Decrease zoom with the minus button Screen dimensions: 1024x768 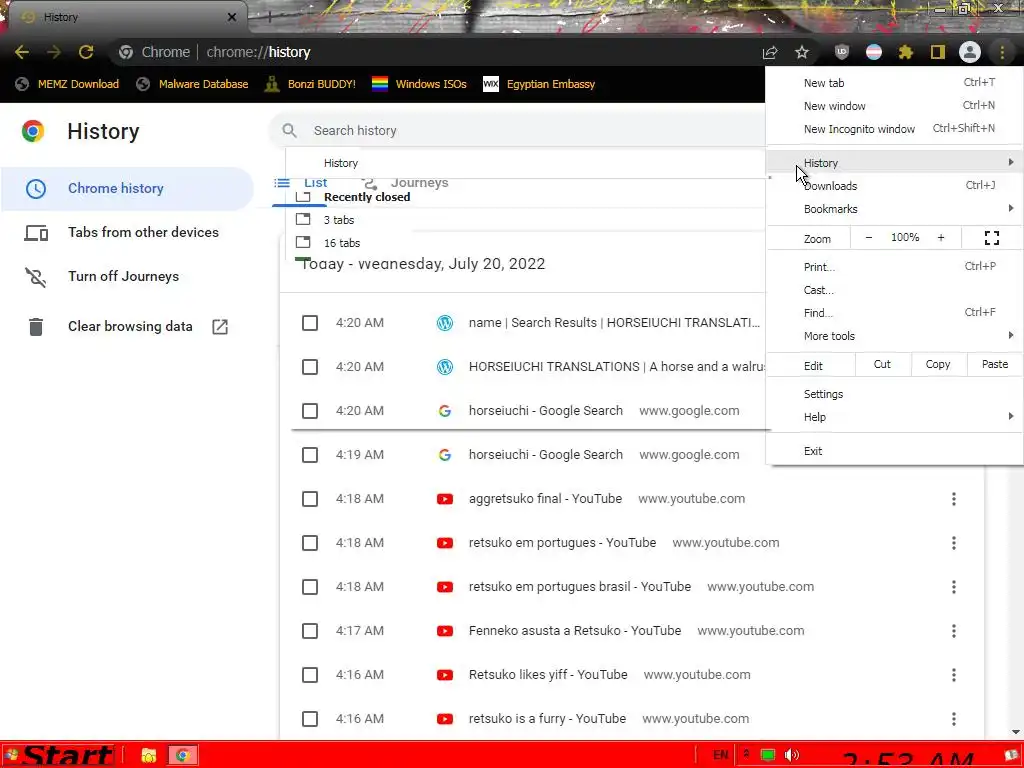(x=869, y=238)
